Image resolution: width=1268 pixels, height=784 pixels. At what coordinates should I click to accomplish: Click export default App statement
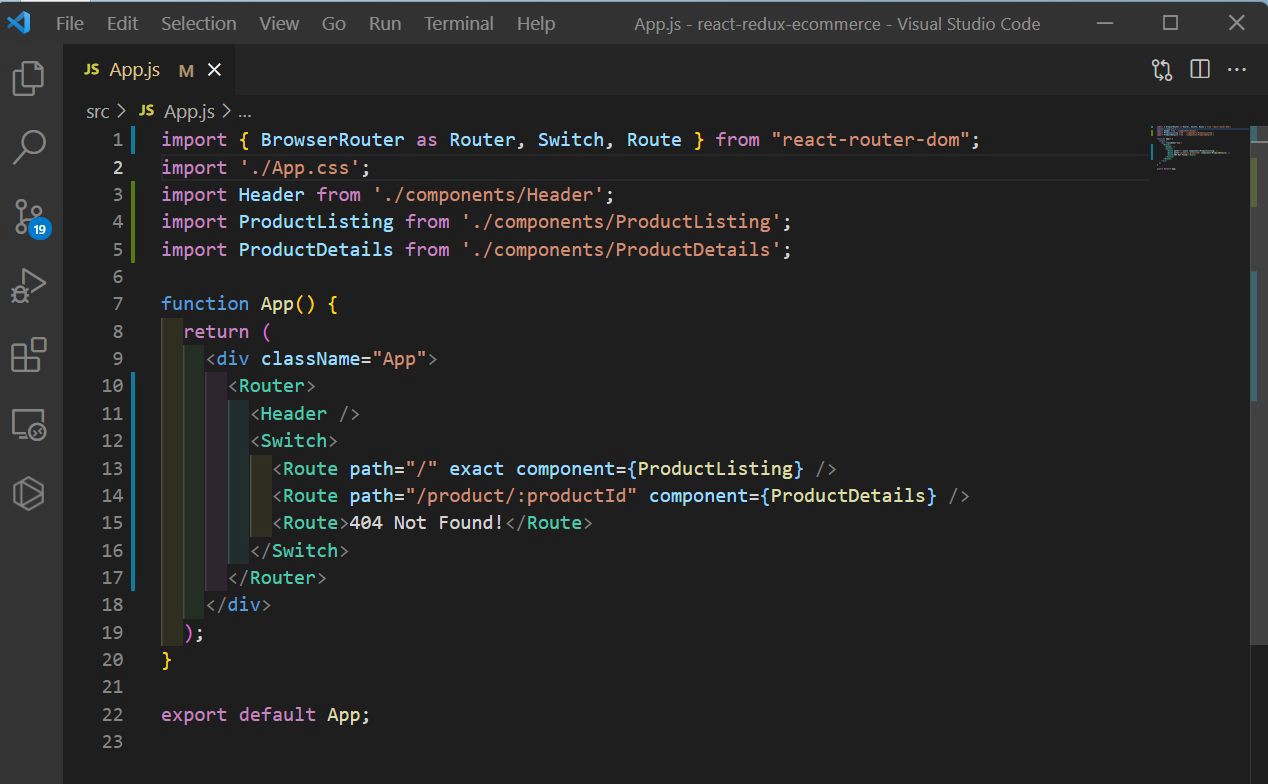tap(266, 715)
